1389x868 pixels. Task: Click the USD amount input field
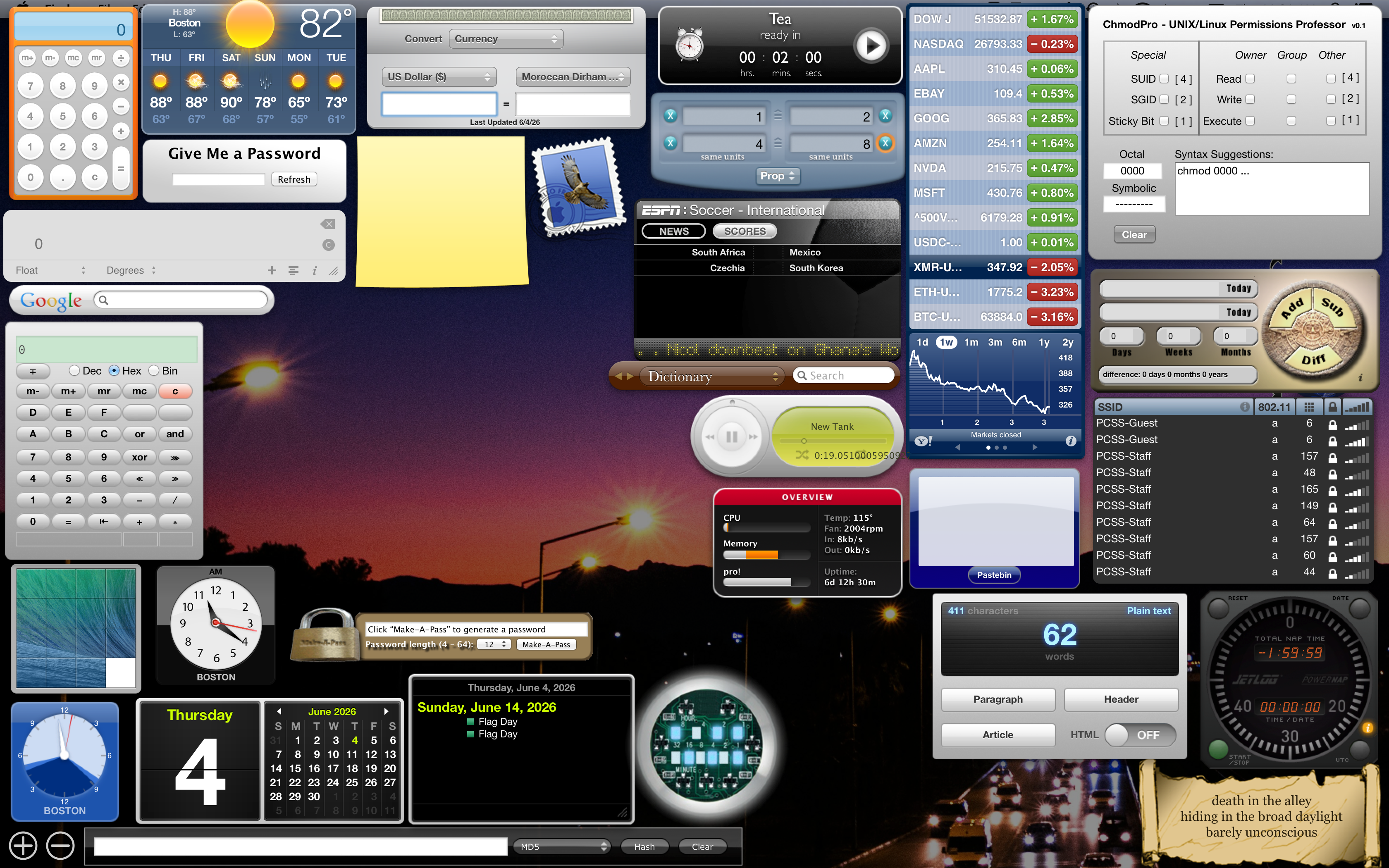[439, 104]
